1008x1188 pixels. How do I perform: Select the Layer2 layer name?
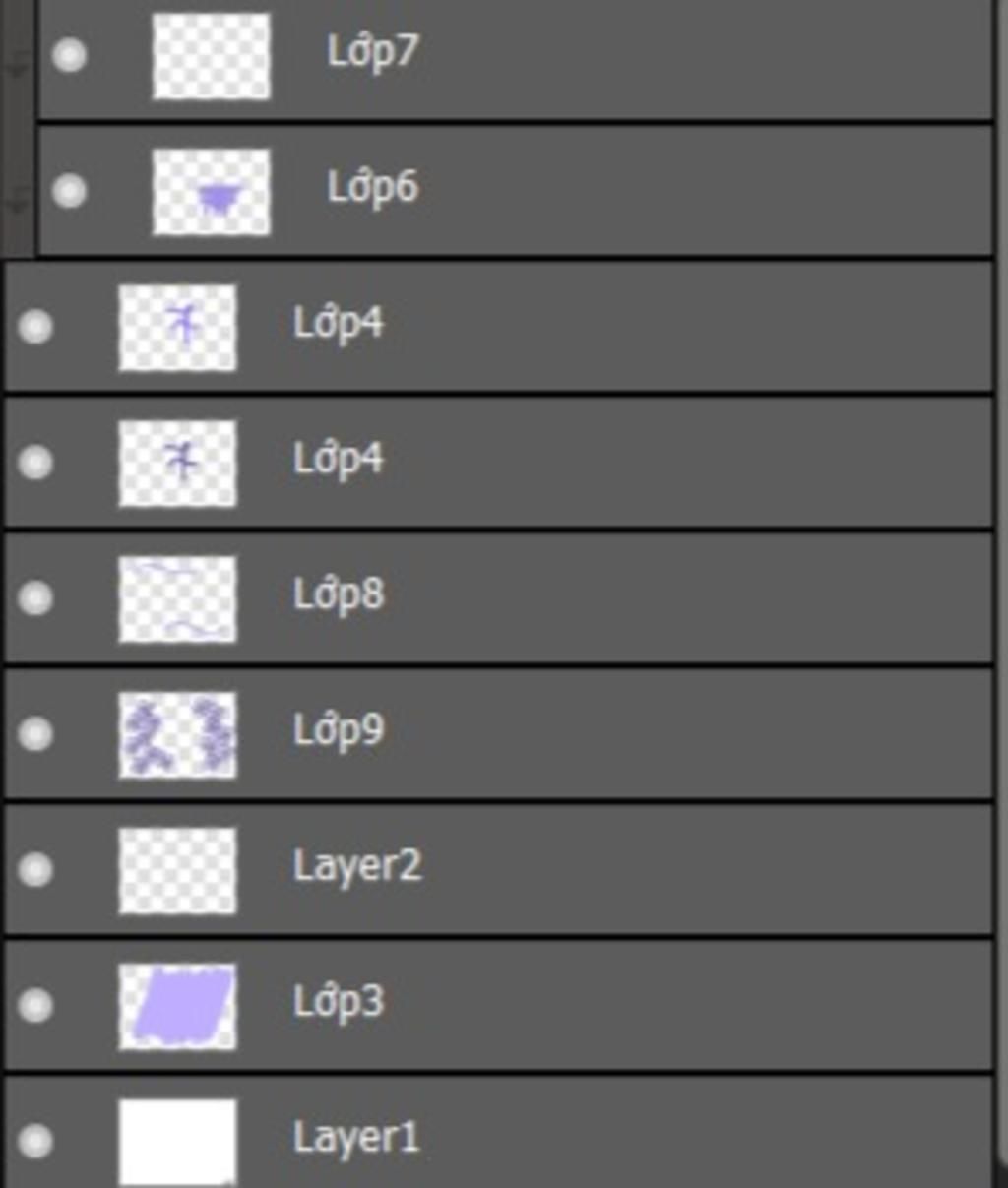click(357, 866)
